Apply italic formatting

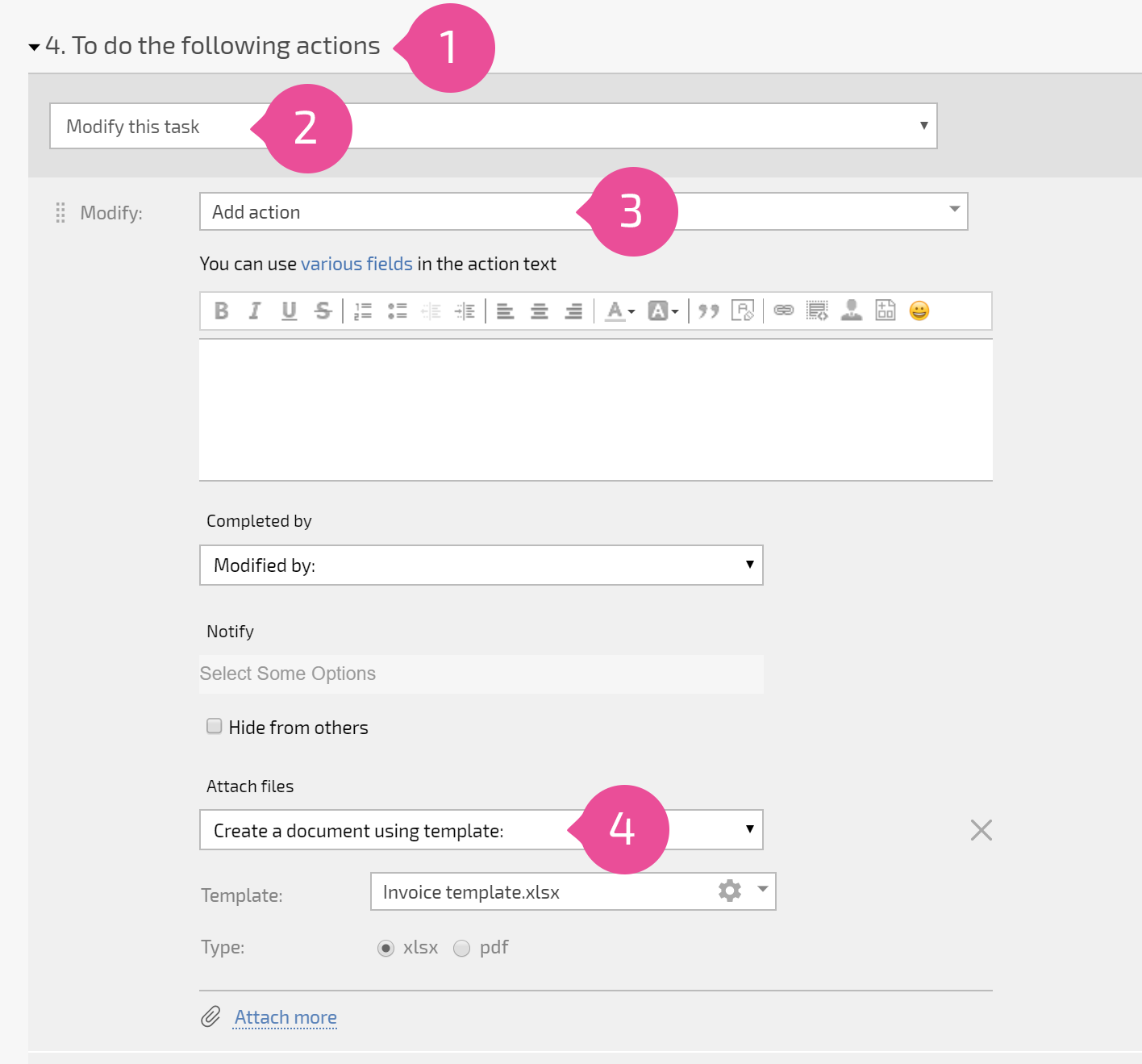pos(255,311)
